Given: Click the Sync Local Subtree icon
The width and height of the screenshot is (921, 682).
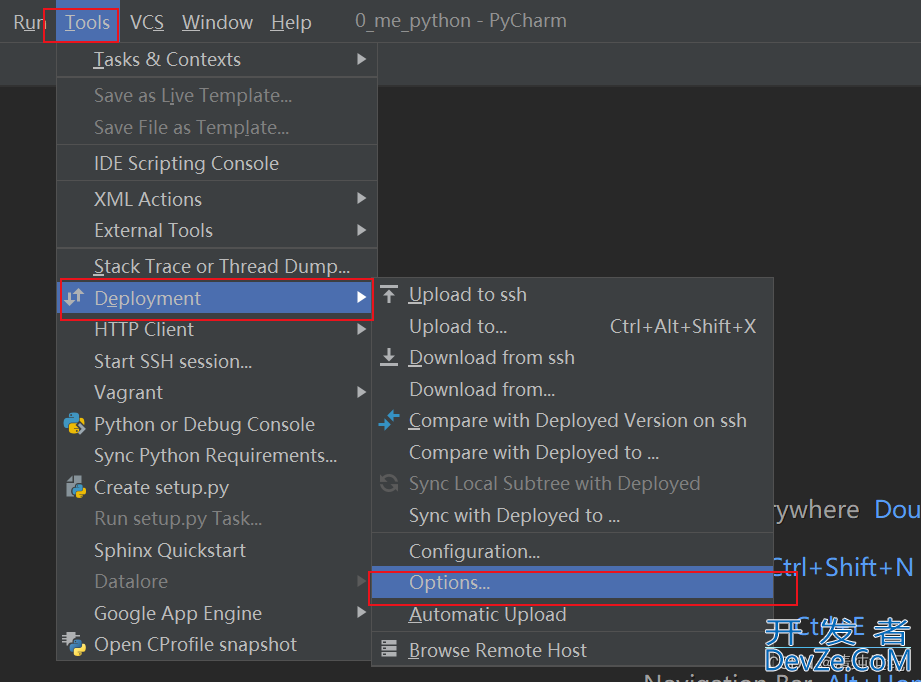Looking at the screenshot, I should [389, 483].
